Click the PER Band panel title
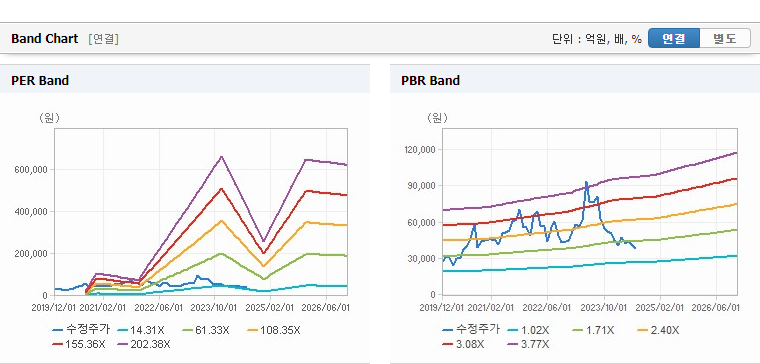 point(40,80)
